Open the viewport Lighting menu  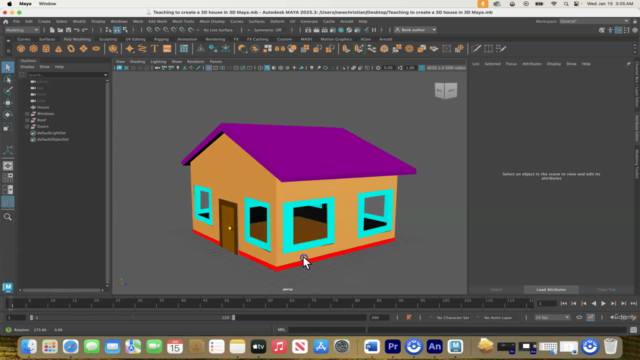(x=158, y=62)
